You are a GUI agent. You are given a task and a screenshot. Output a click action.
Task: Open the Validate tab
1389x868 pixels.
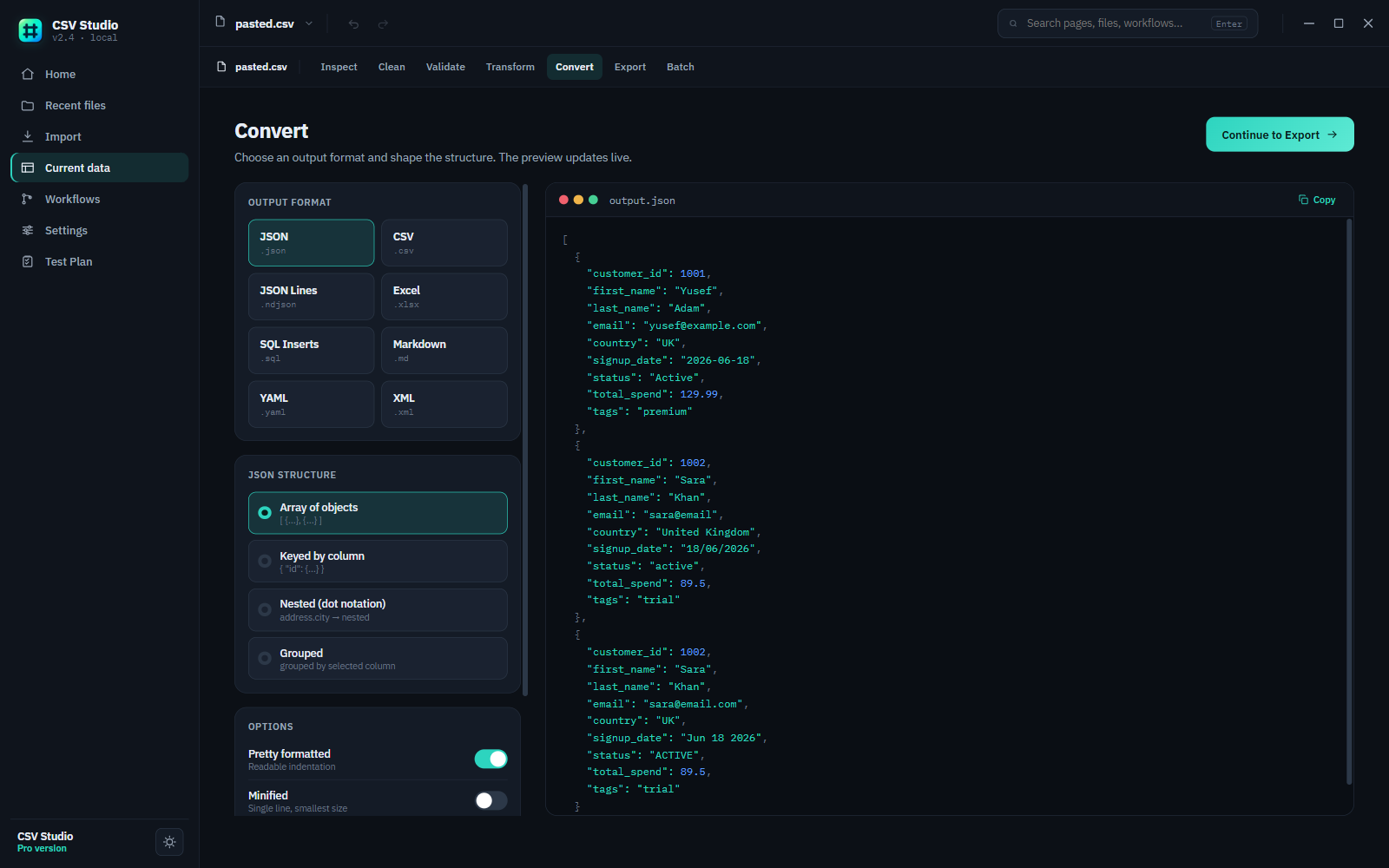click(x=445, y=67)
